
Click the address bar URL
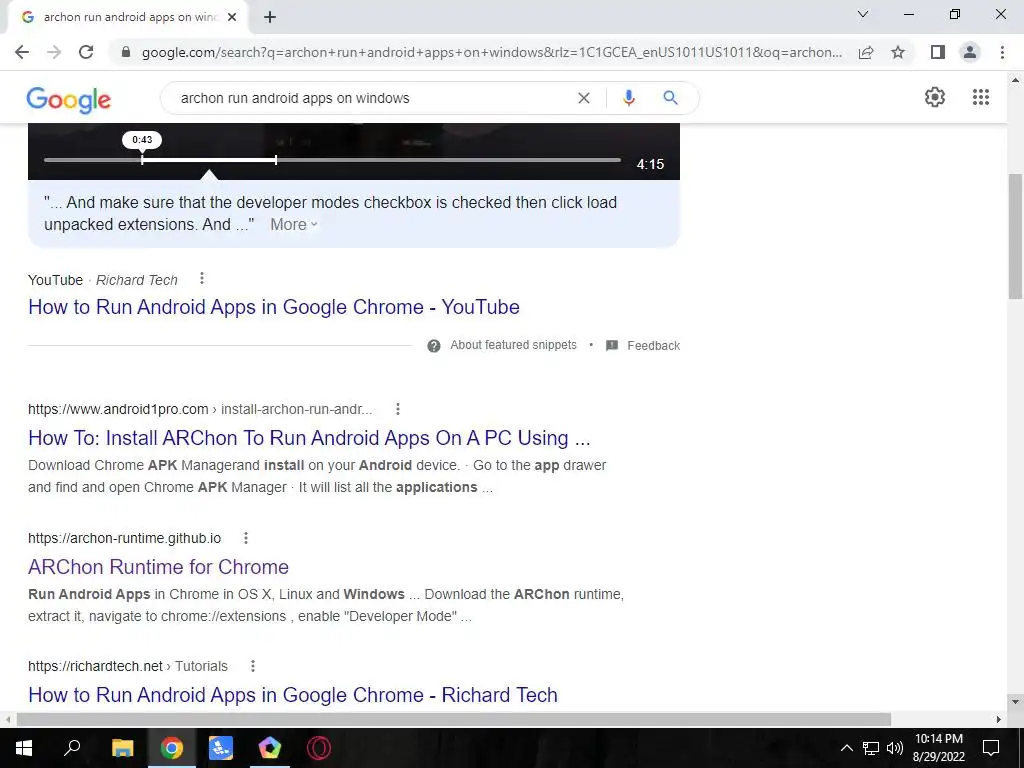click(491, 52)
